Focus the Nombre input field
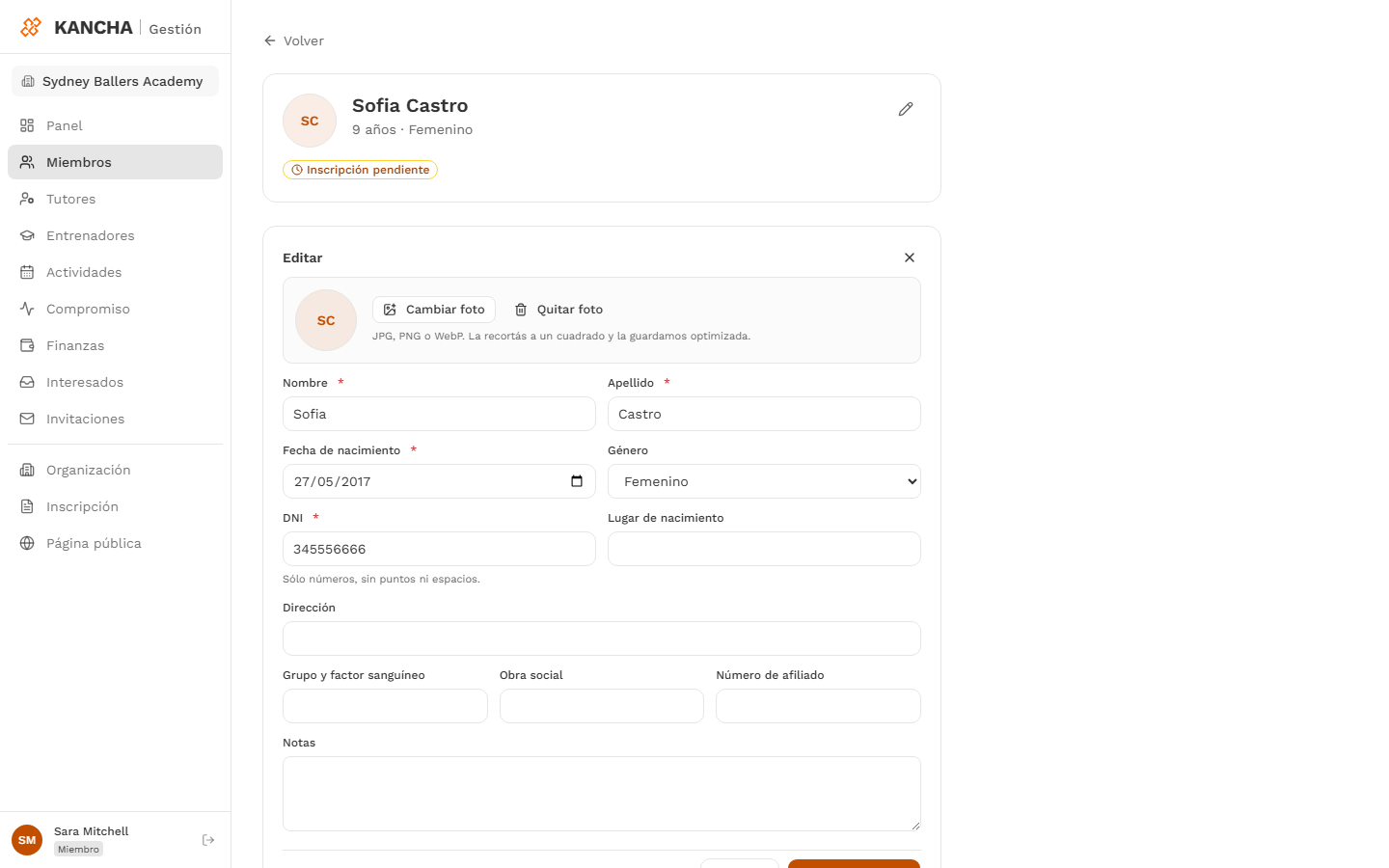The image size is (1389, 868). 439,414
